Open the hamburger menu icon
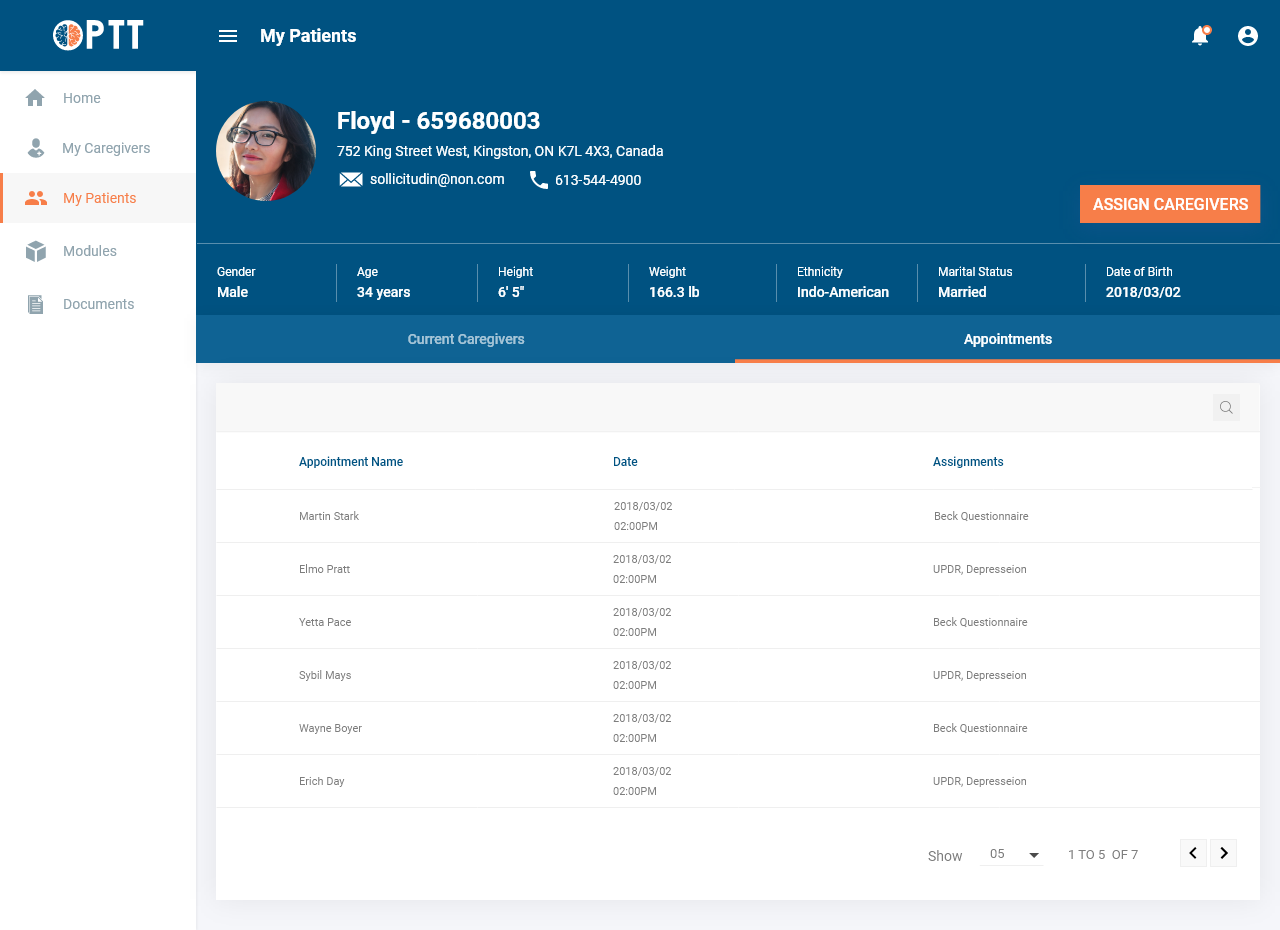The image size is (1280, 930). pos(228,36)
